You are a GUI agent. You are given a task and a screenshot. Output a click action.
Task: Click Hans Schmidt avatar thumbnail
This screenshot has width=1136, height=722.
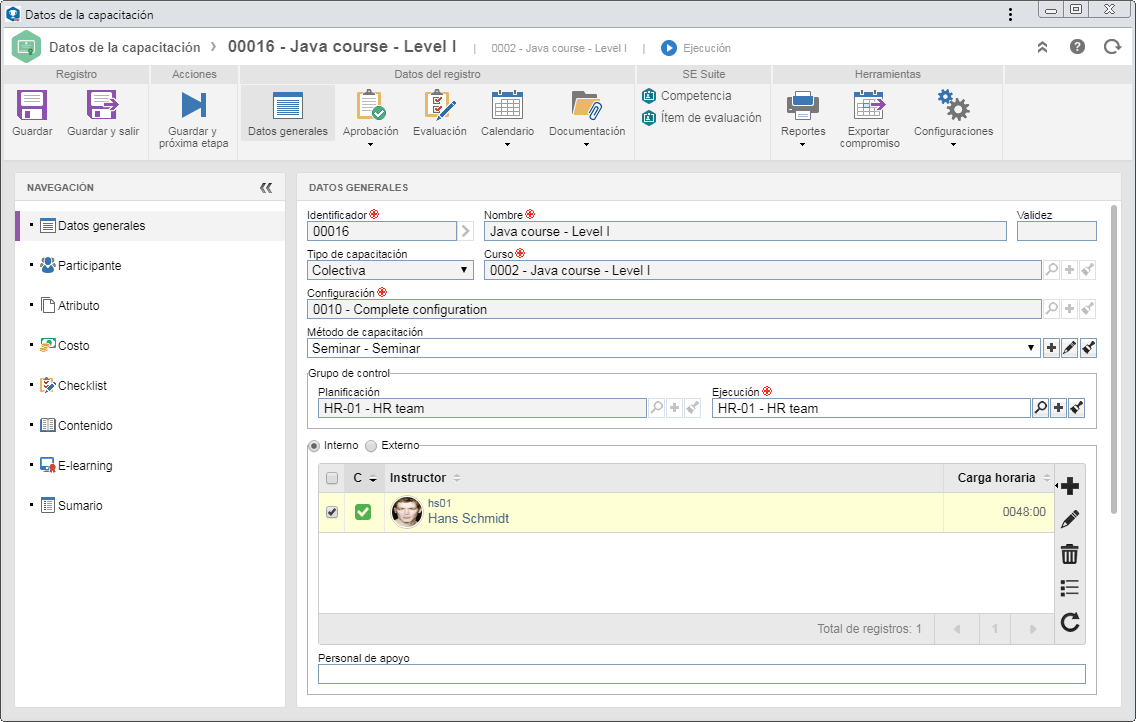coord(406,512)
